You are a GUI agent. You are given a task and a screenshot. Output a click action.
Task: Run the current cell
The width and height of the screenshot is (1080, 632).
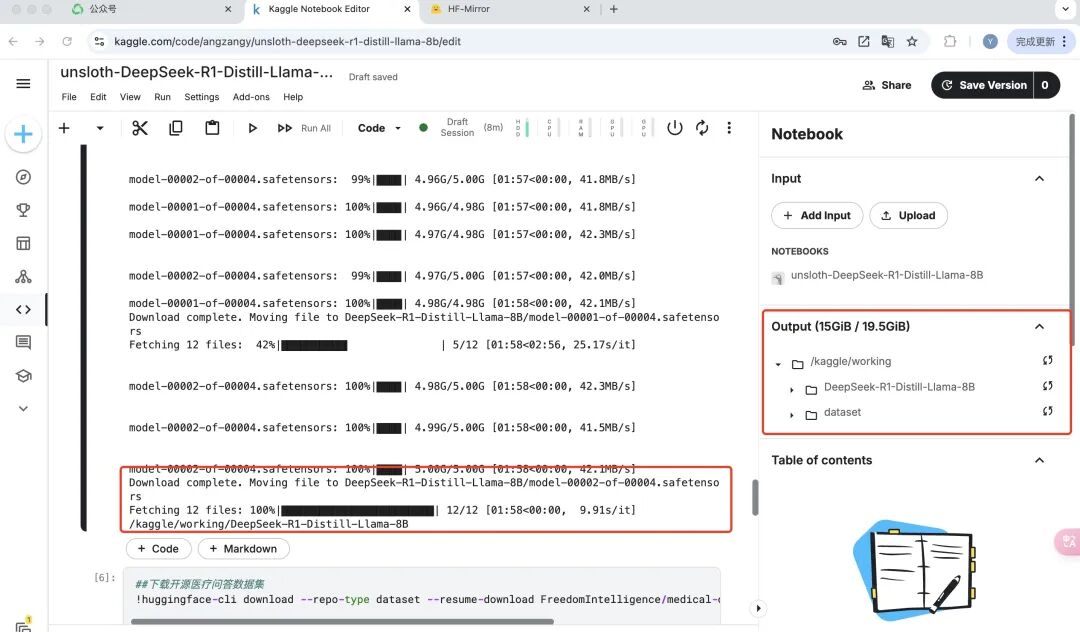[x=252, y=128]
